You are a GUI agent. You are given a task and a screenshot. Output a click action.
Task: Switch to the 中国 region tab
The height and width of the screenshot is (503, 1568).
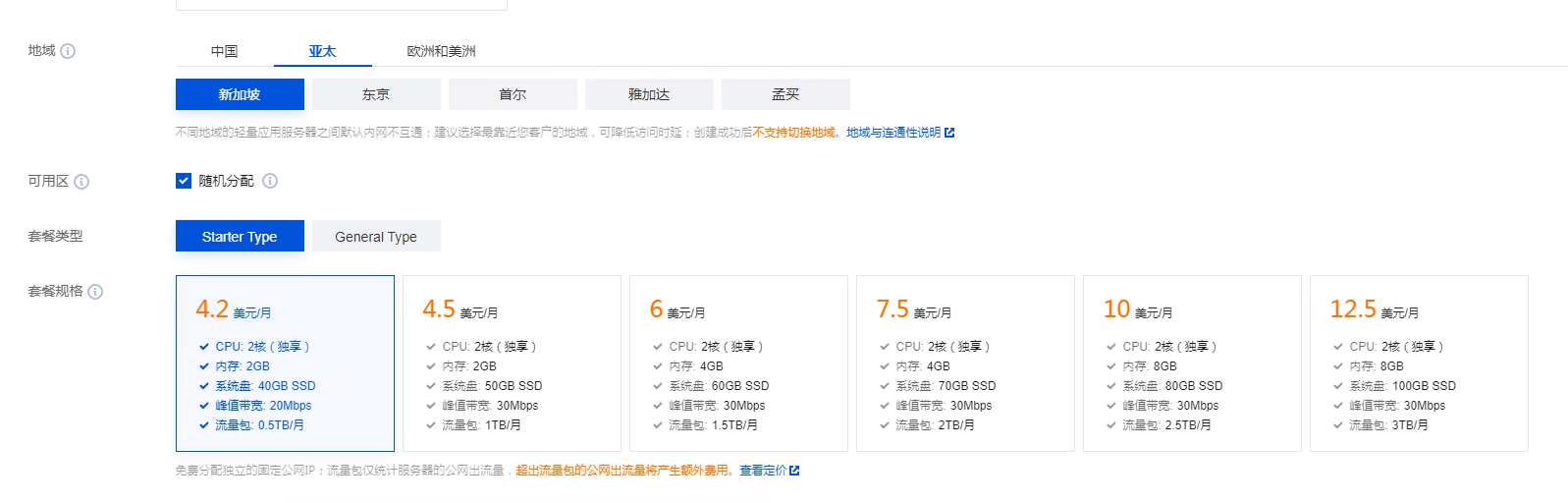[x=224, y=51]
